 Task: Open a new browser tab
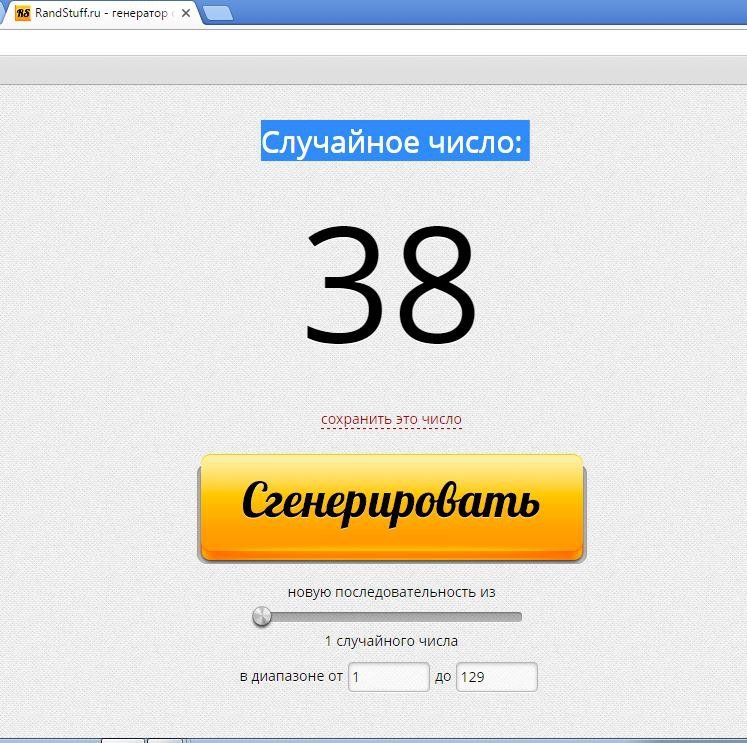click(218, 13)
